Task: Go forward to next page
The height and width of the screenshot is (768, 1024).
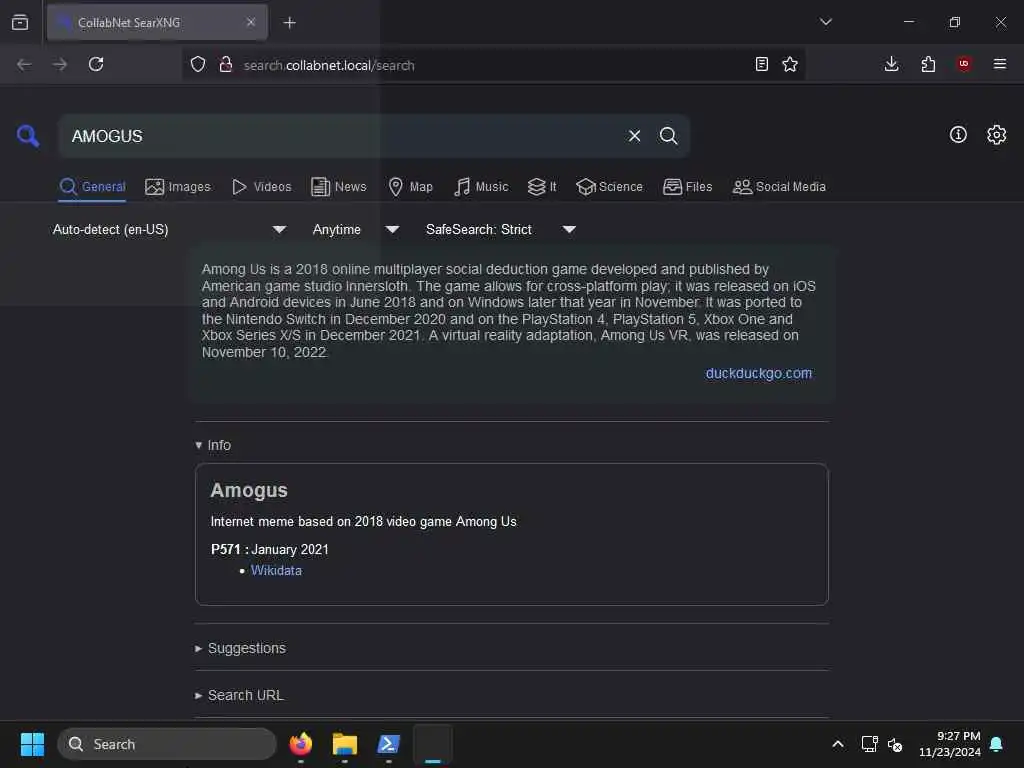Action: pyautogui.click(x=60, y=64)
